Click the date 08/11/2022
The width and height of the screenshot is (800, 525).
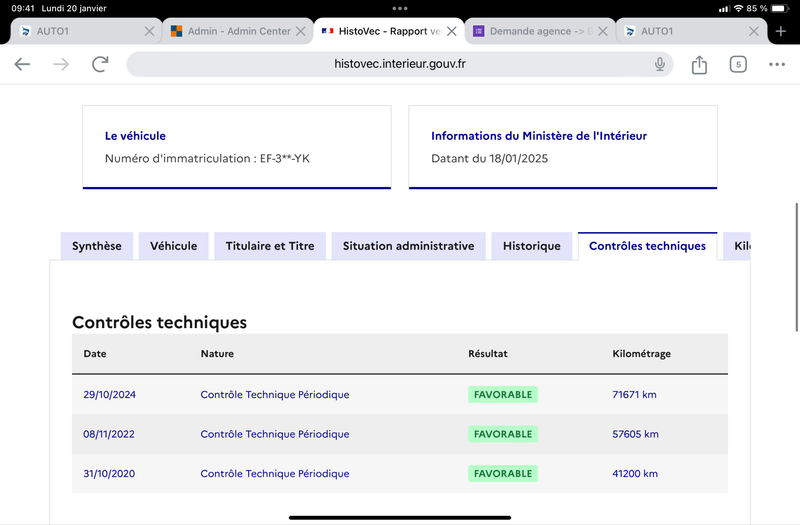[x=109, y=434]
